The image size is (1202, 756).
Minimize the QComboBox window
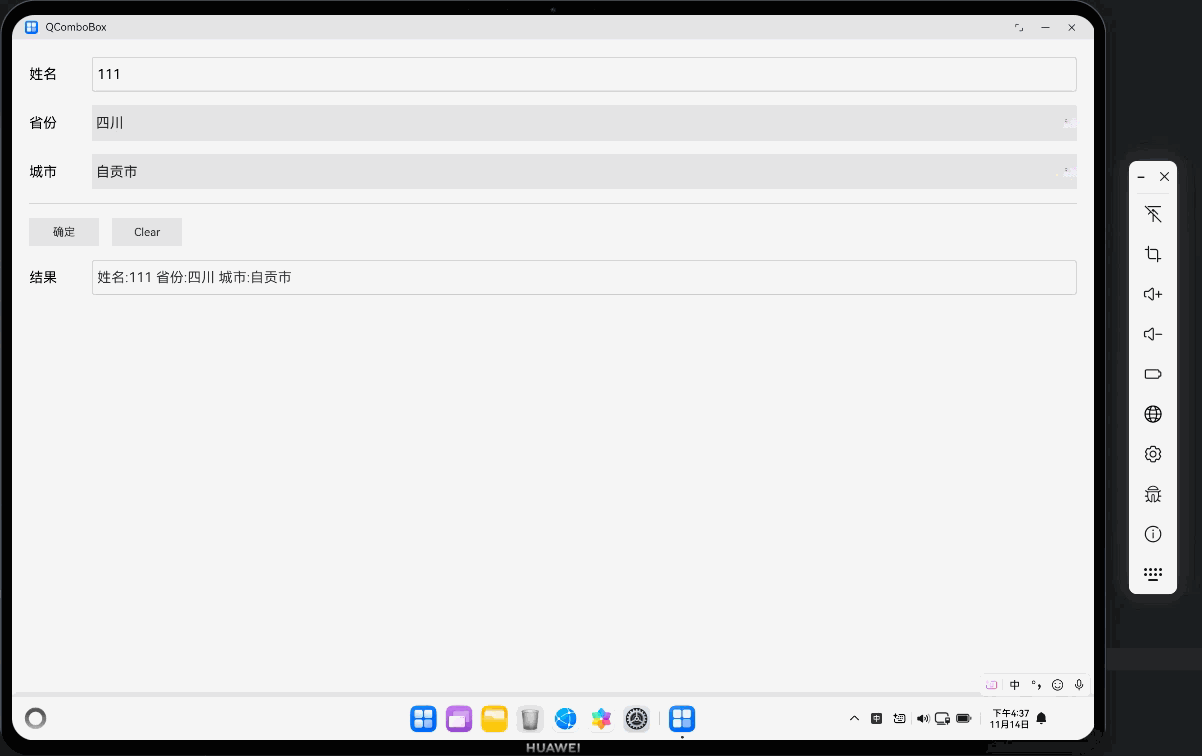point(1045,28)
